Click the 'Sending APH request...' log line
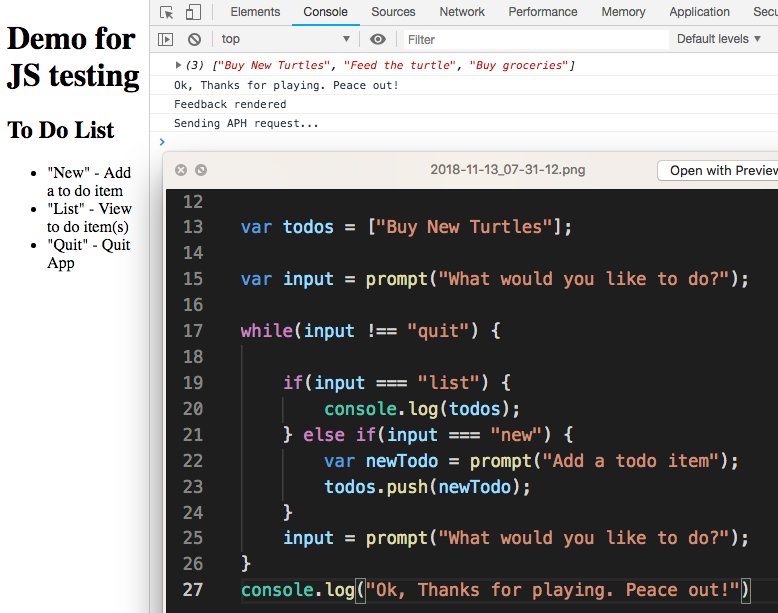This screenshot has height=613, width=778. pyautogui.click(x=246, y=123)
